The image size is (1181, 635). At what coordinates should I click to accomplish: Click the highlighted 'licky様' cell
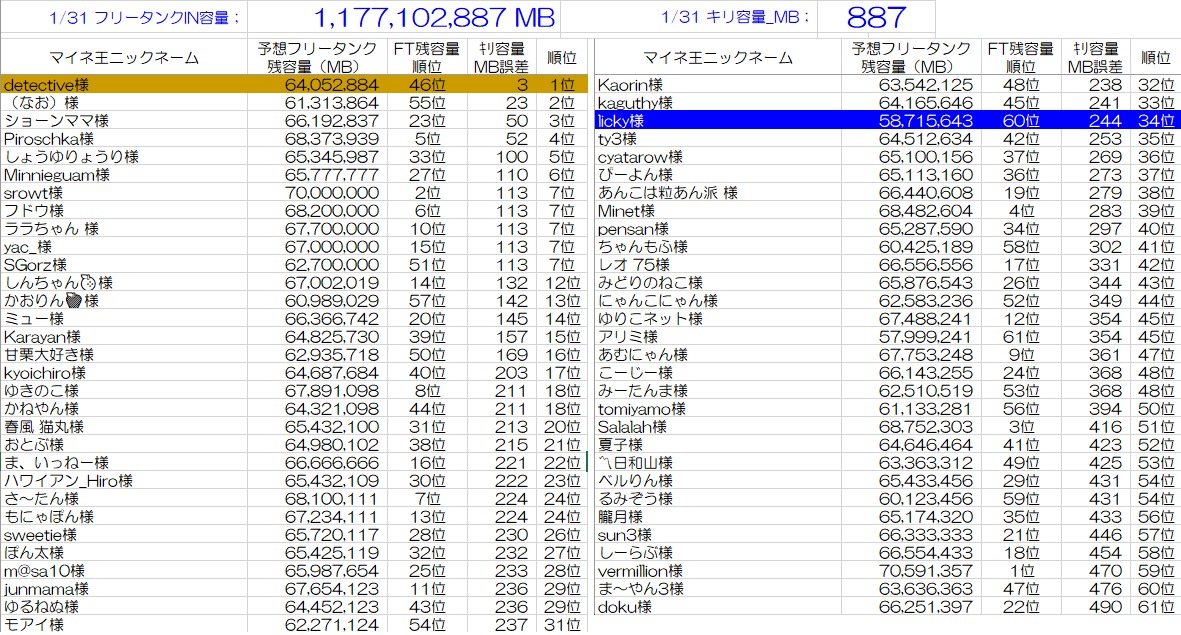[718, 121]
